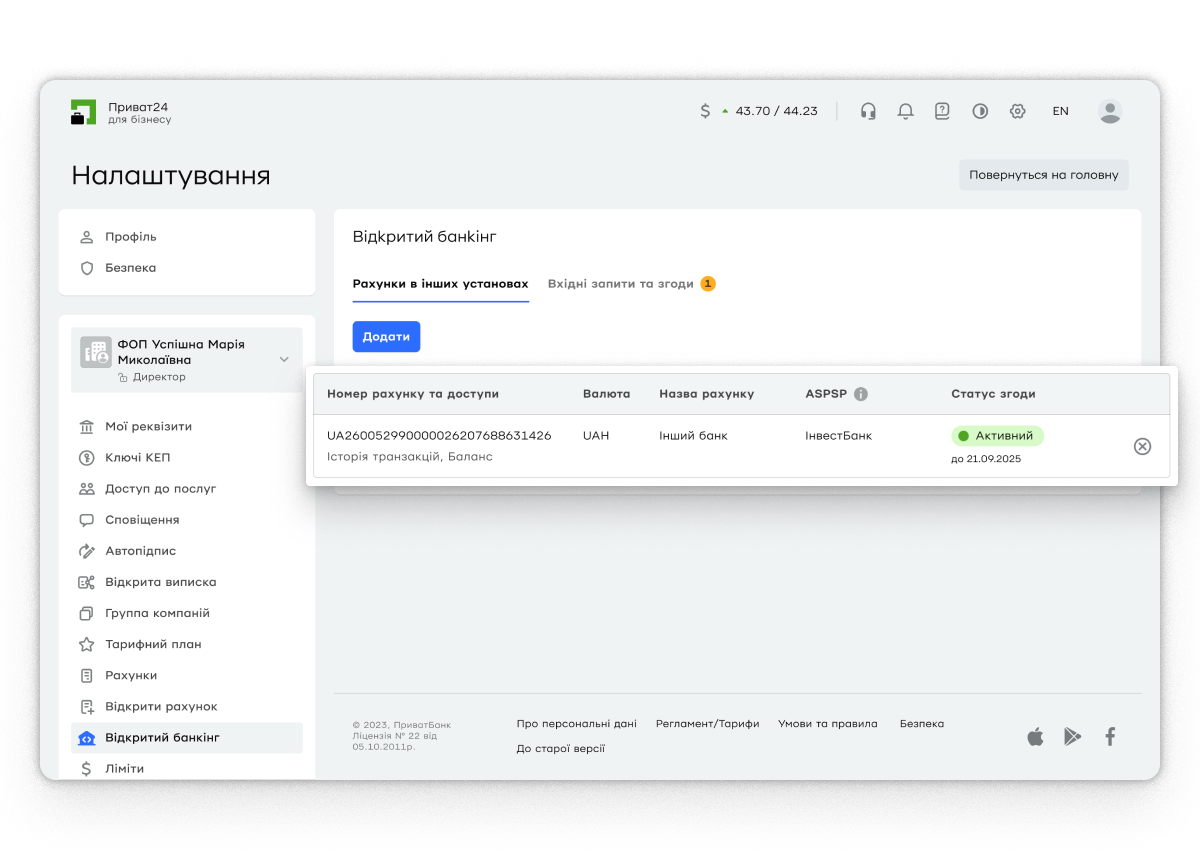This screenshot has width=1200, height=860.
Task: Click the UAH currency cell
Action: [x=596, y=436]
